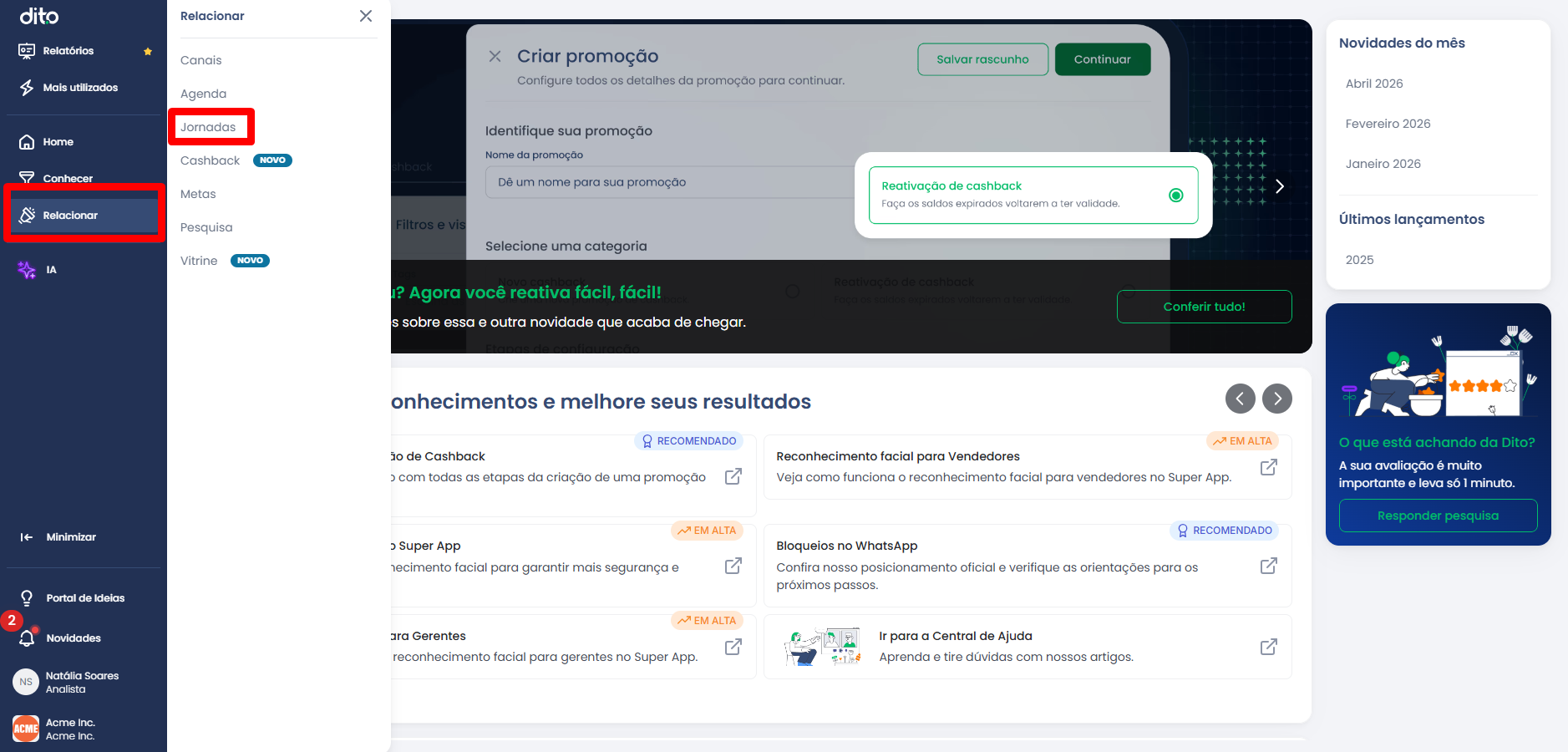Viewport: 1568px width, 752px height.
Task: Expand the Abril 2026 news entry
Action: click(1374, 84)
